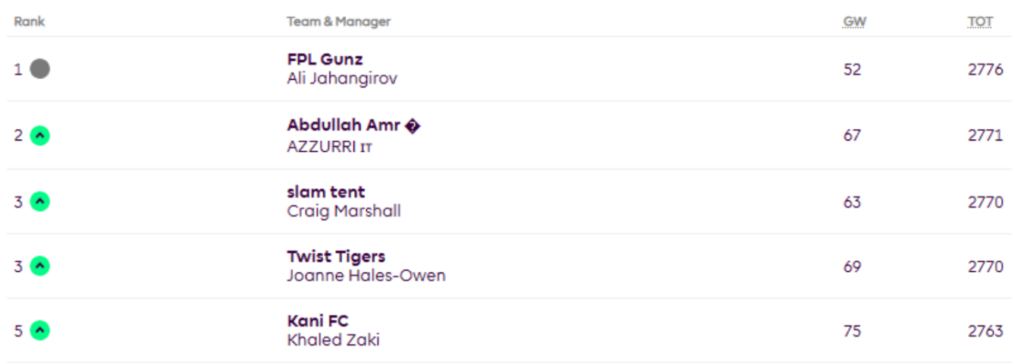Click the total score 2776
Screen dimensions: 1024x363
tap(985, 69)
